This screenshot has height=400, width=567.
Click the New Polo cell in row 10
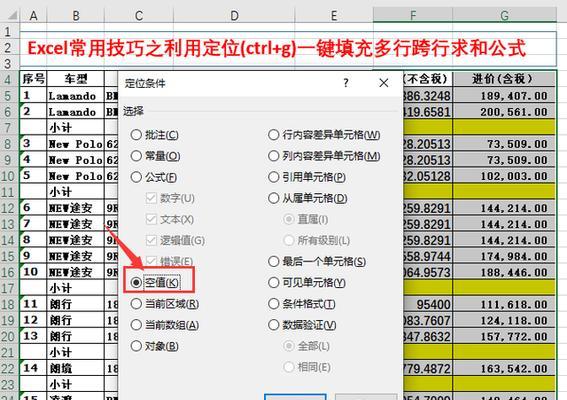(76, 176)
